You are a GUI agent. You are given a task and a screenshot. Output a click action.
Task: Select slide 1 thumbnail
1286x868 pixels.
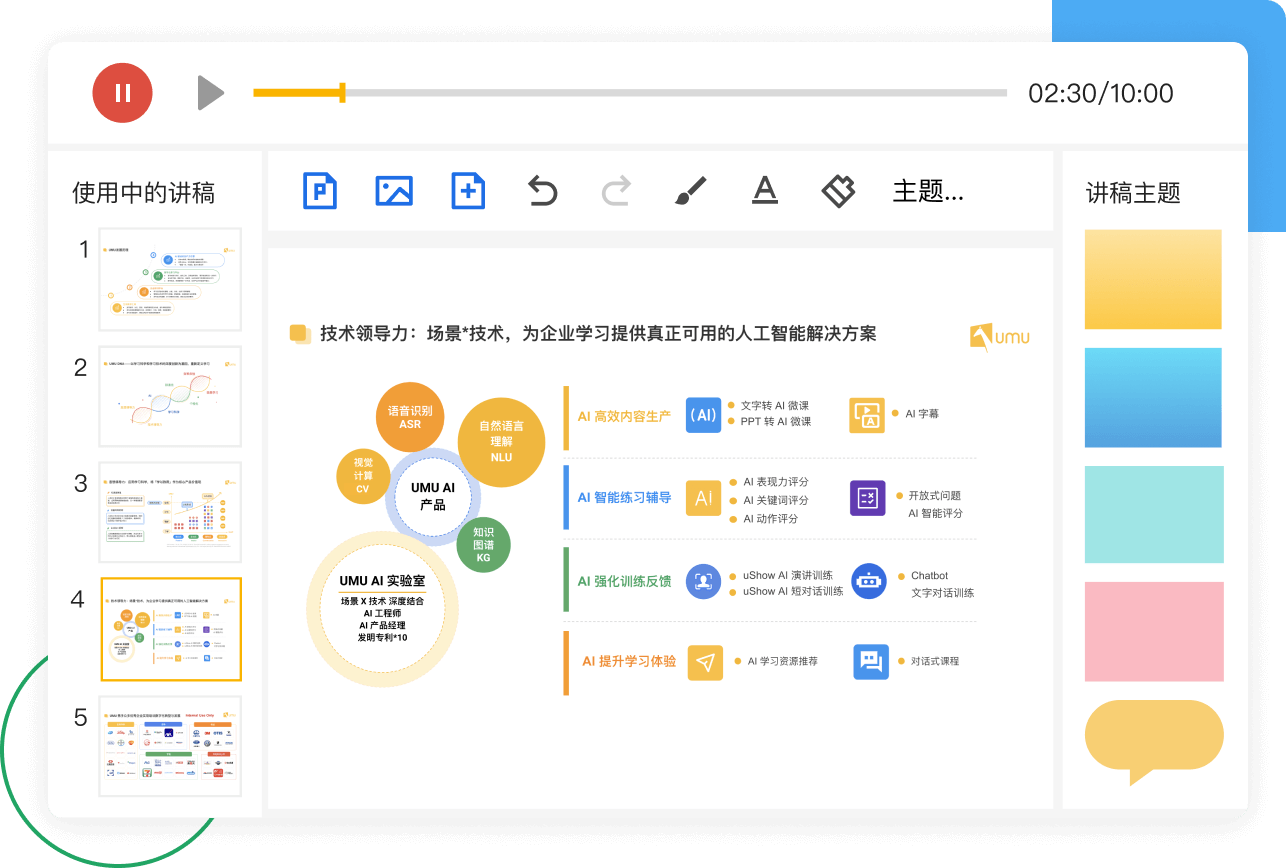[x=170, y=279]
